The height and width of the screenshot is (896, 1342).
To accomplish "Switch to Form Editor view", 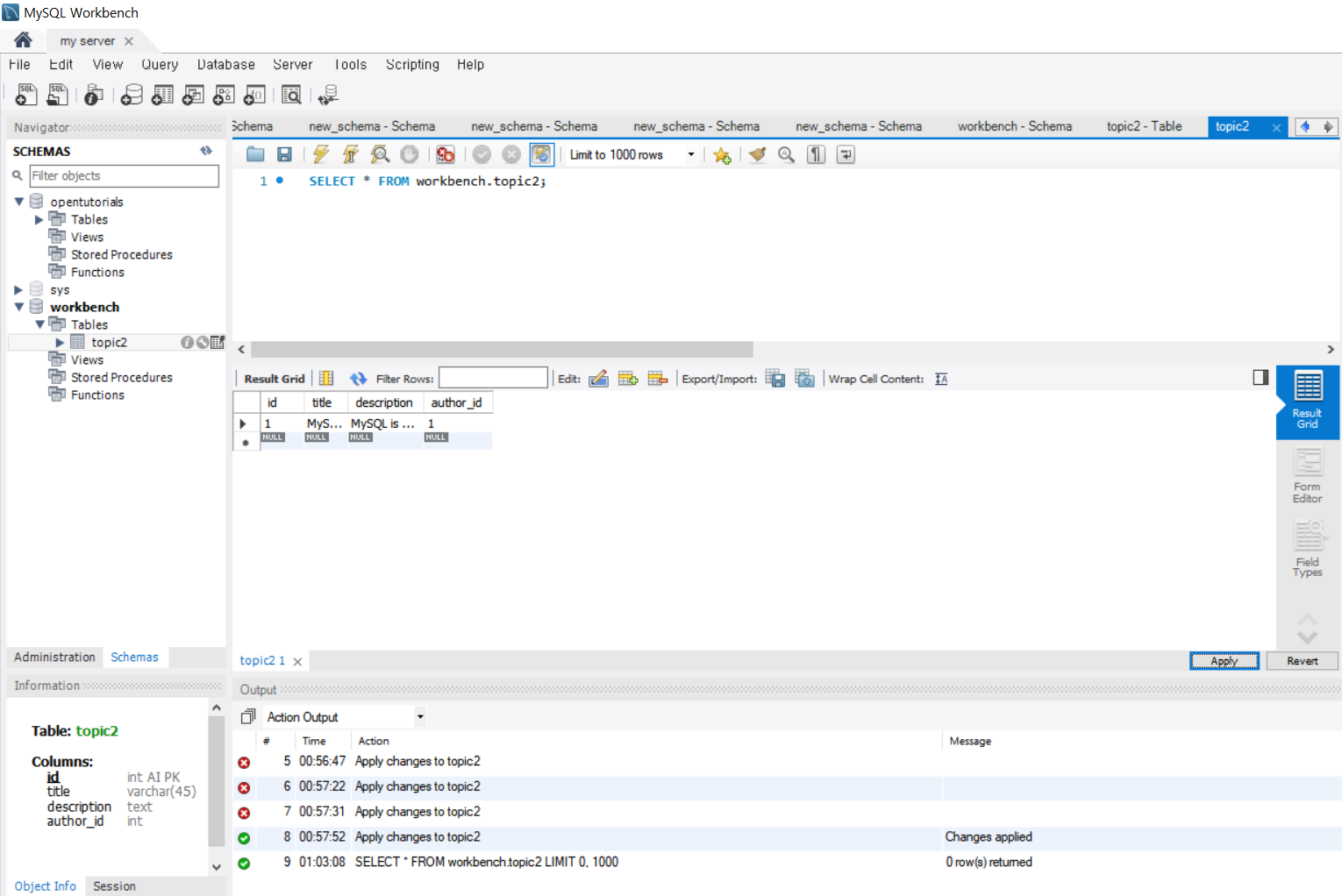I will [x=1307, y=475].
